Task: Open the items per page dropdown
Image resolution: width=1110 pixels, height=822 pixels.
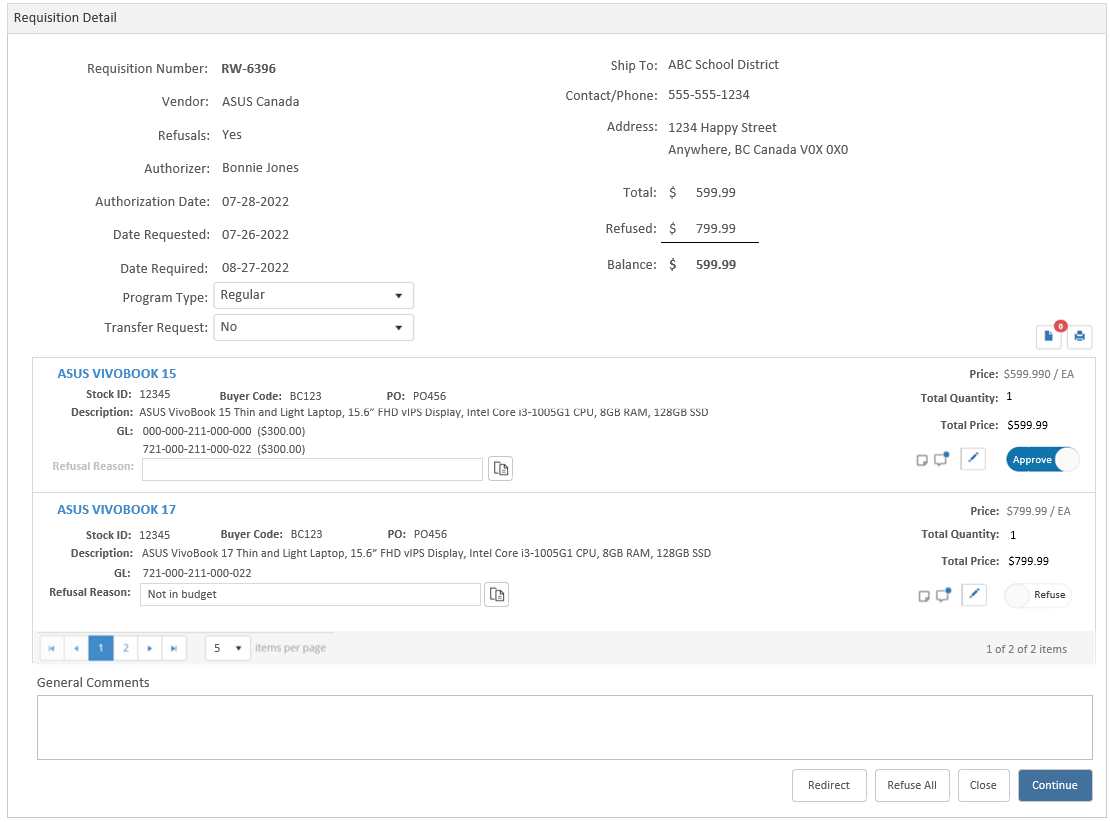Action: pyautogui.click(x=228, y=648)
